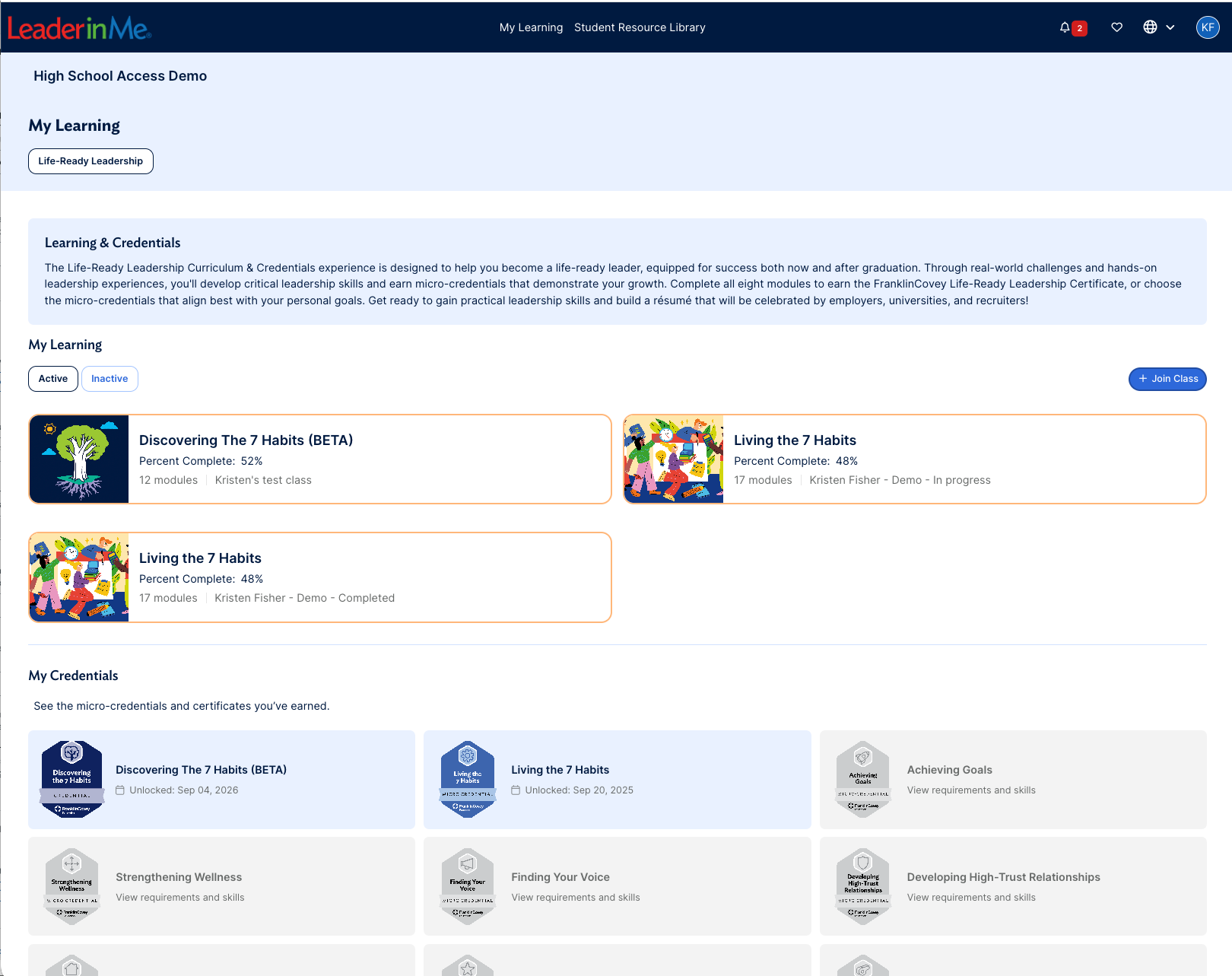Screen dimensions: 1232x976
Task: Open Discovering The 7 Habits (BETA) course title
Action: coord(246,440)
